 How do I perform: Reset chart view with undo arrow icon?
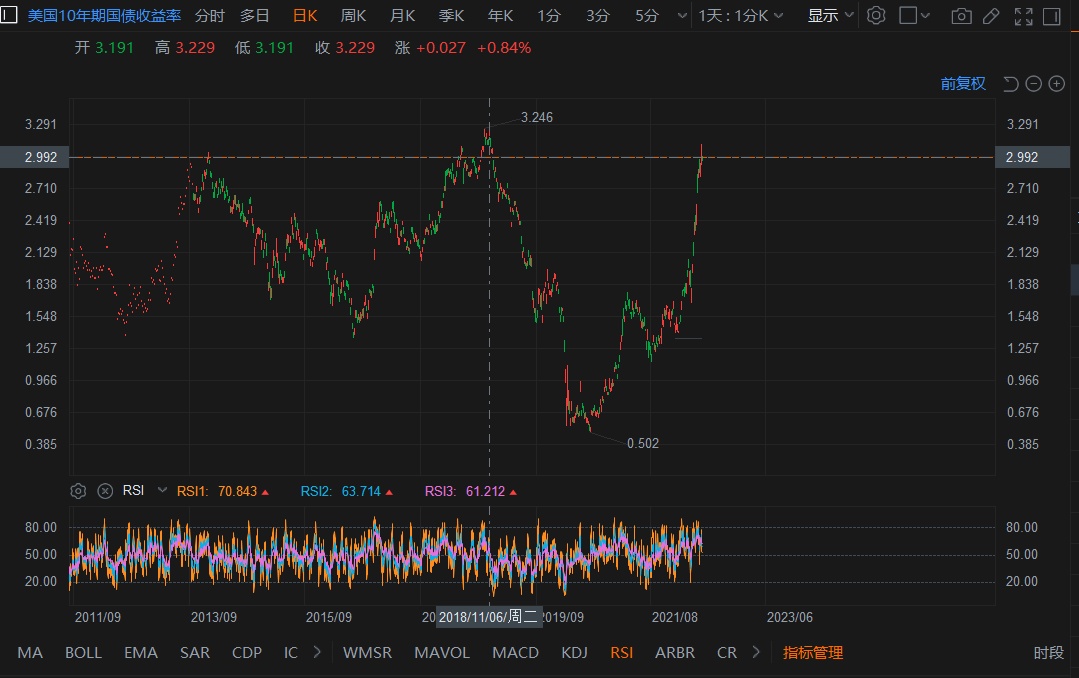click(1010, 84)
